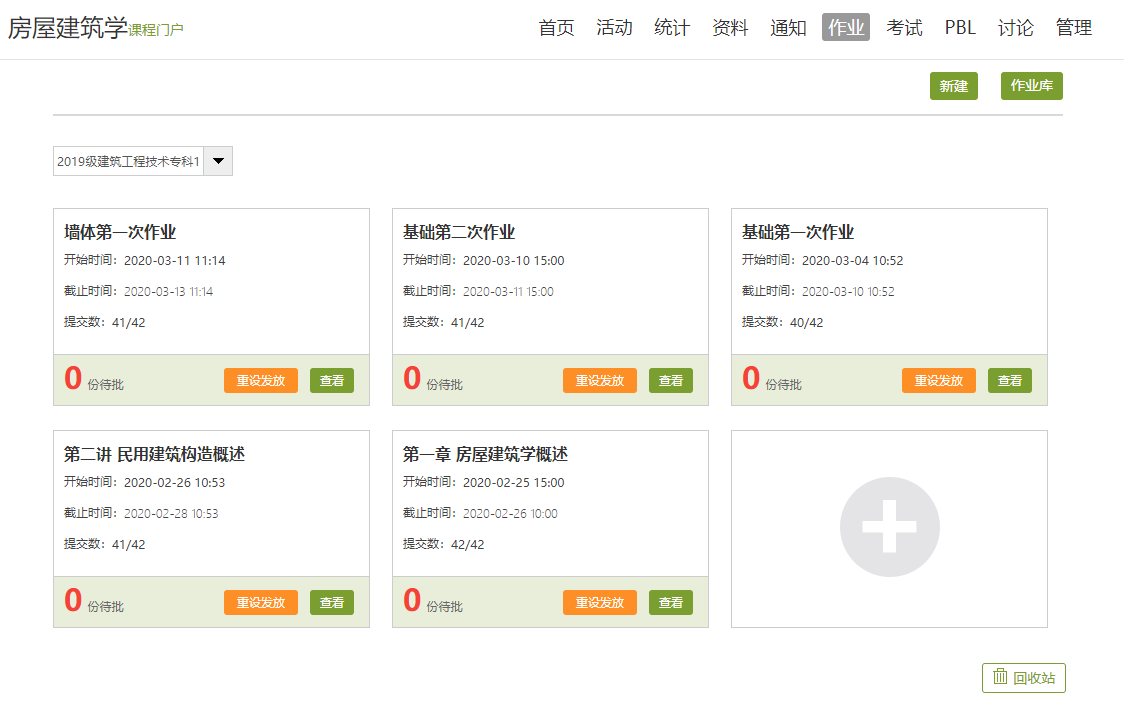
Task: Click the 新建 button
Action: coord(953,86)
